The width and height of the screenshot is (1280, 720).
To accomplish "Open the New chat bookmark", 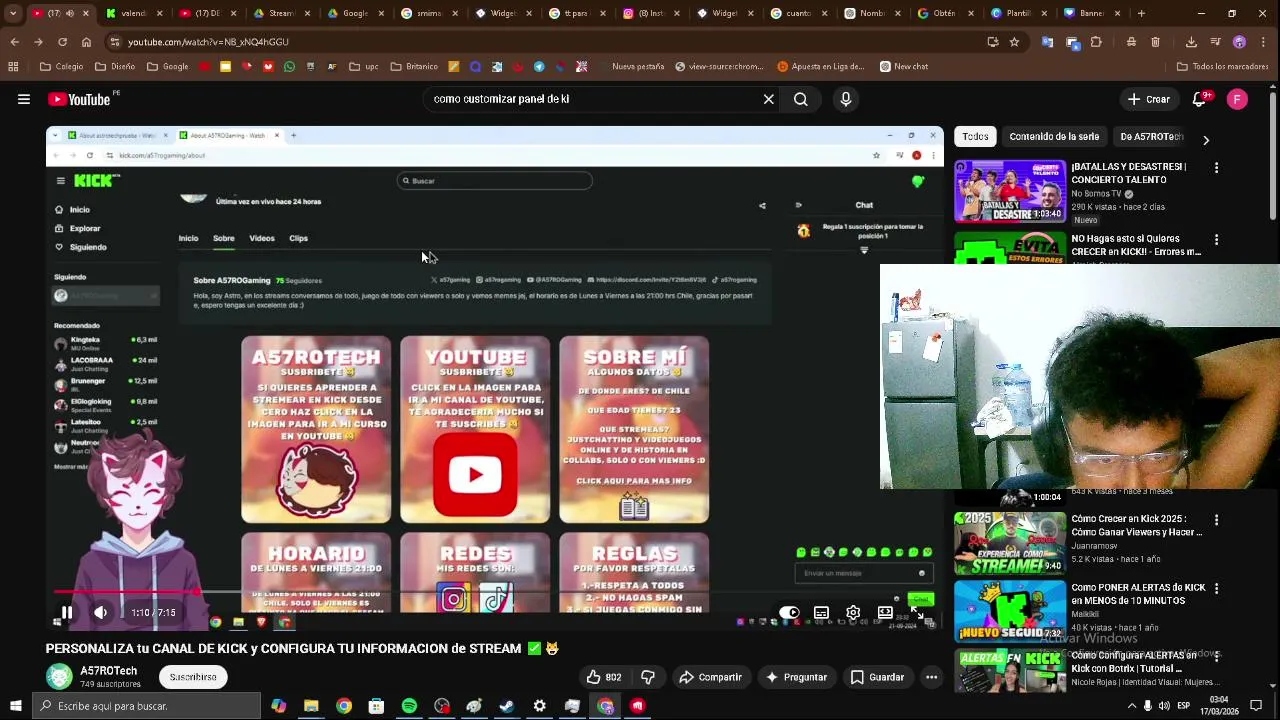I will pyautogui.click(x=904, y=67).
